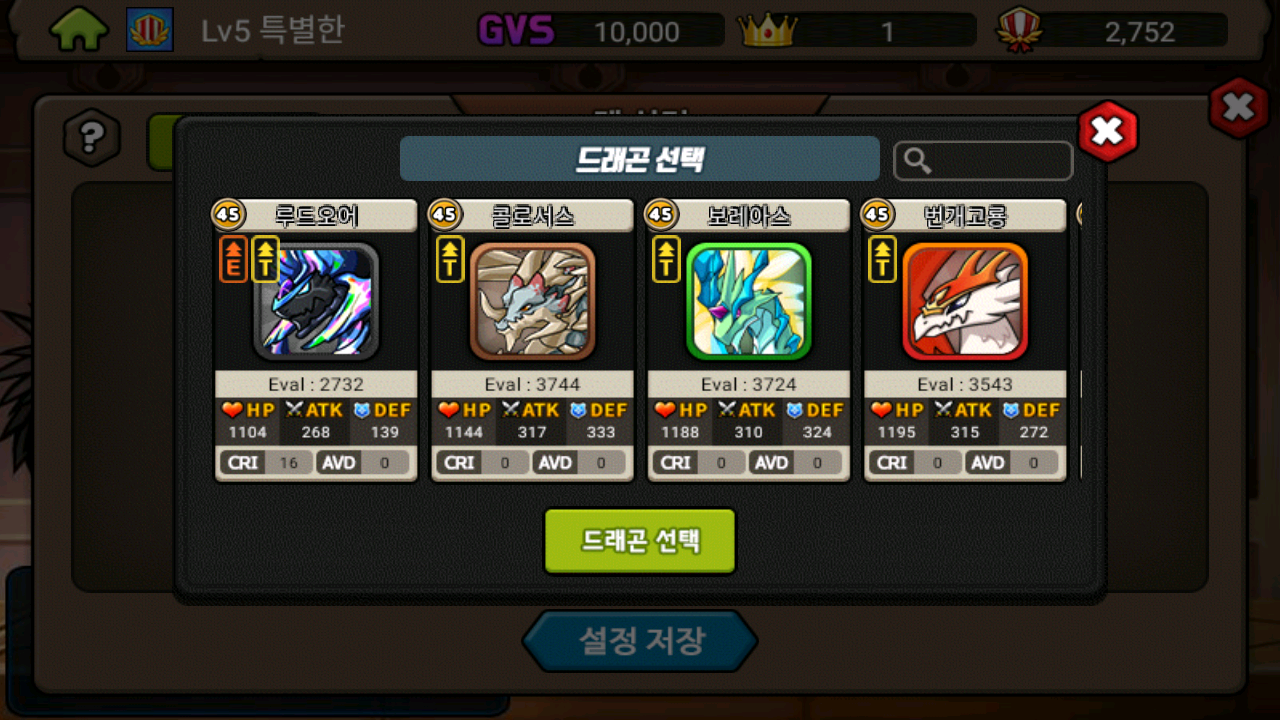Click the dragon search input field
Screen dimensions: 1280x720
point(983,160)
